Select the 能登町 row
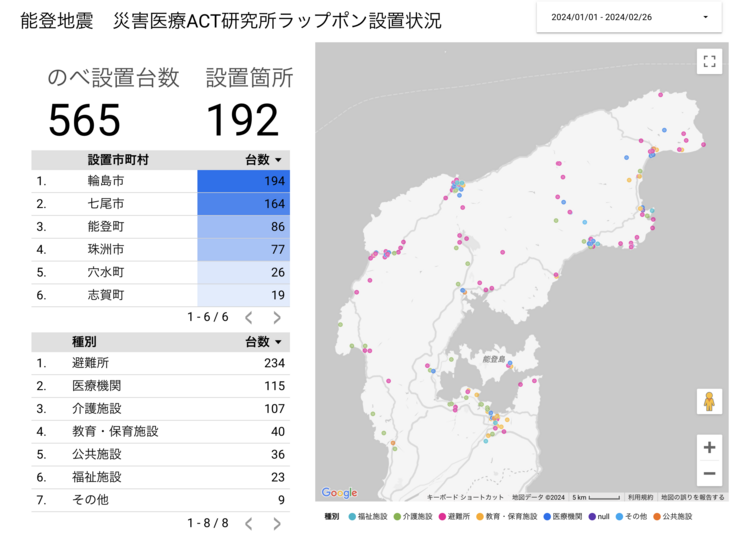 click(x=161, y=227)
